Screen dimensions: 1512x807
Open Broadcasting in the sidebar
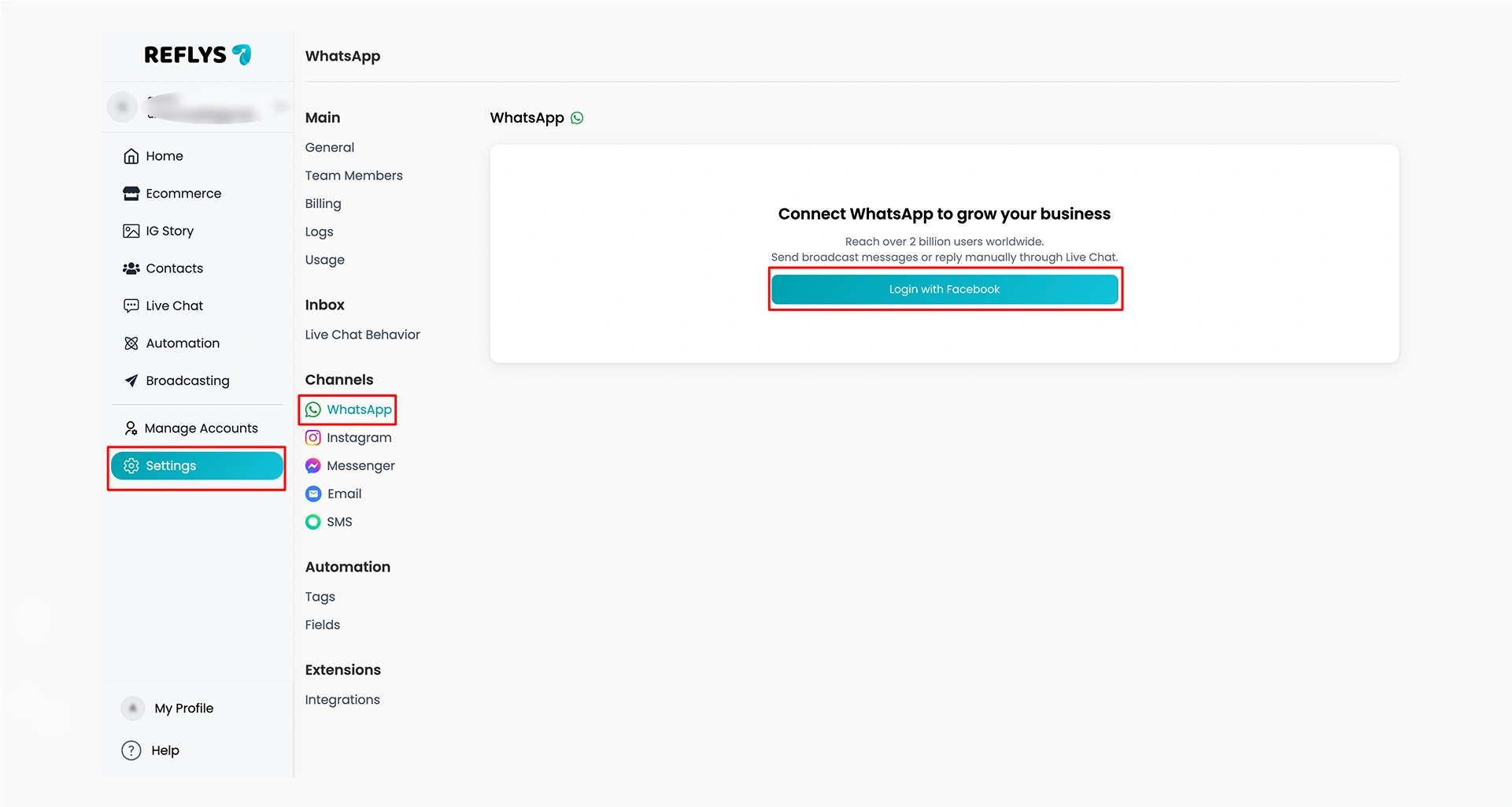click(187, 380)
